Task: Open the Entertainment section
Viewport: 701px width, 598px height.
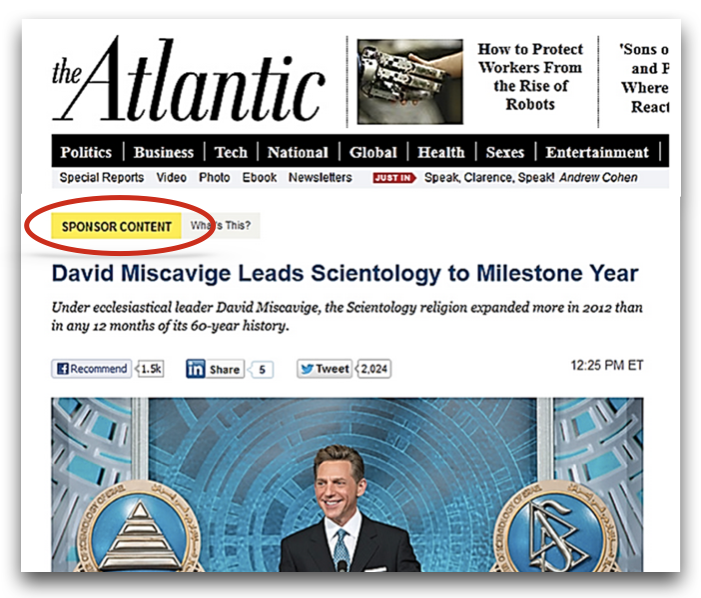Action: click(597, 152)
